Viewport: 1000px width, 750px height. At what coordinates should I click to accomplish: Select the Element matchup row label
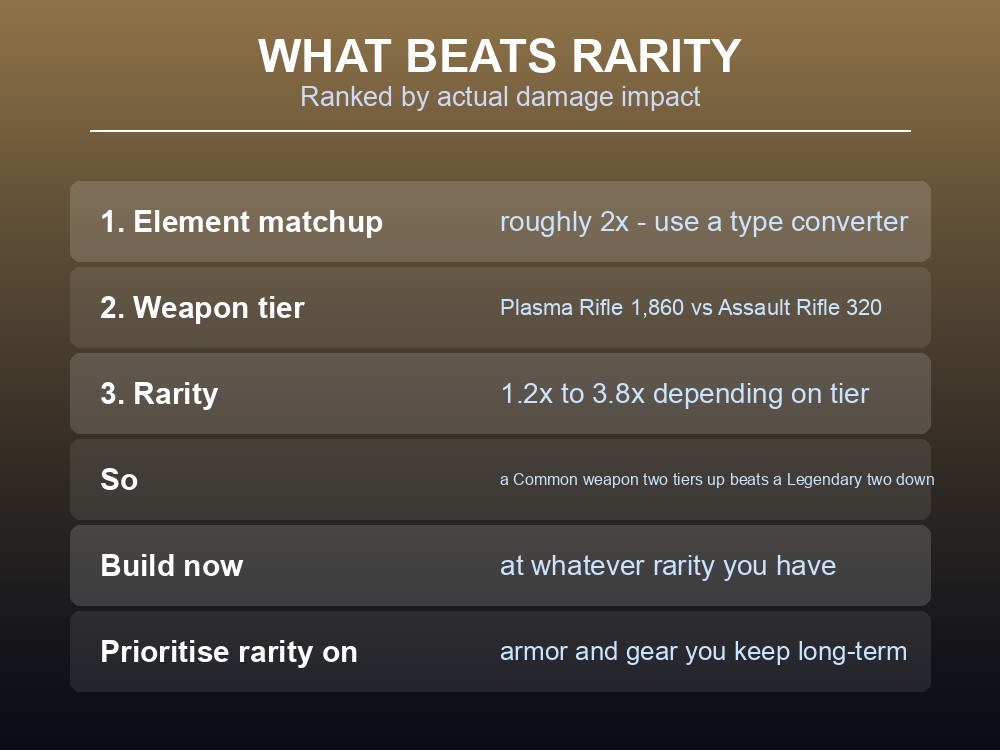click(242, 222)
